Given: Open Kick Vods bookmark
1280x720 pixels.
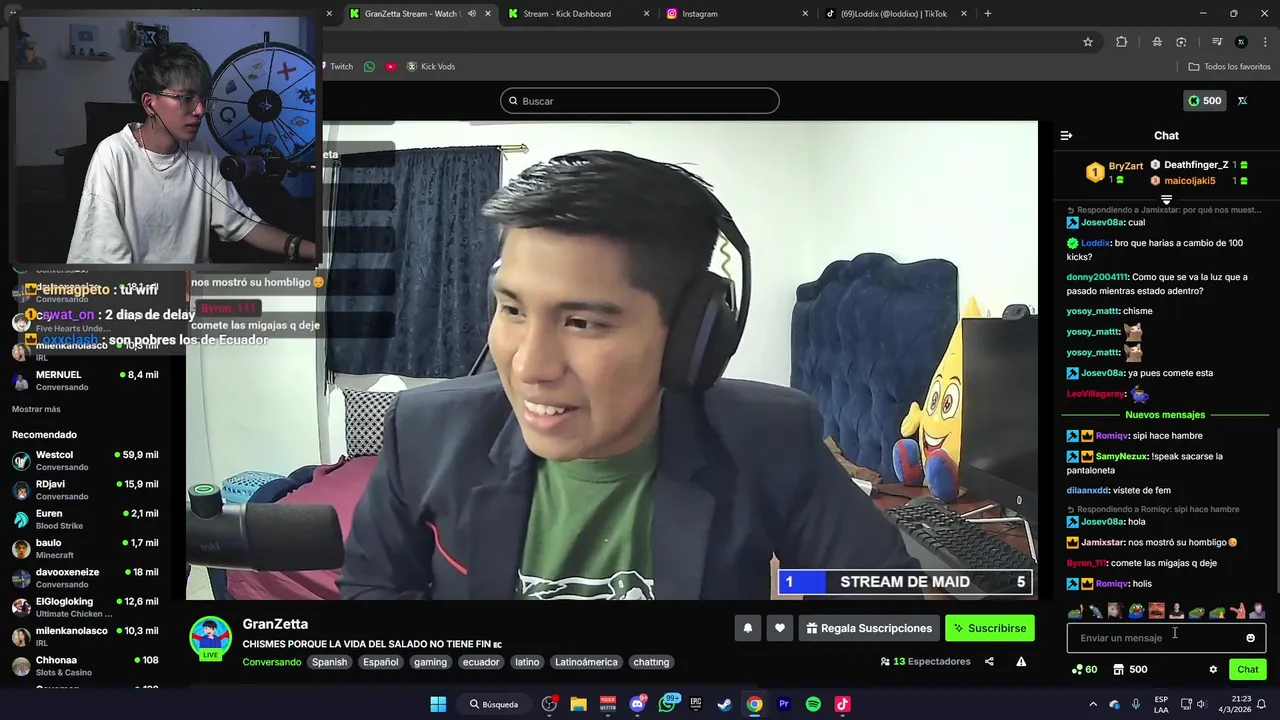Looking at the screenshot, I should coord(430,67).
